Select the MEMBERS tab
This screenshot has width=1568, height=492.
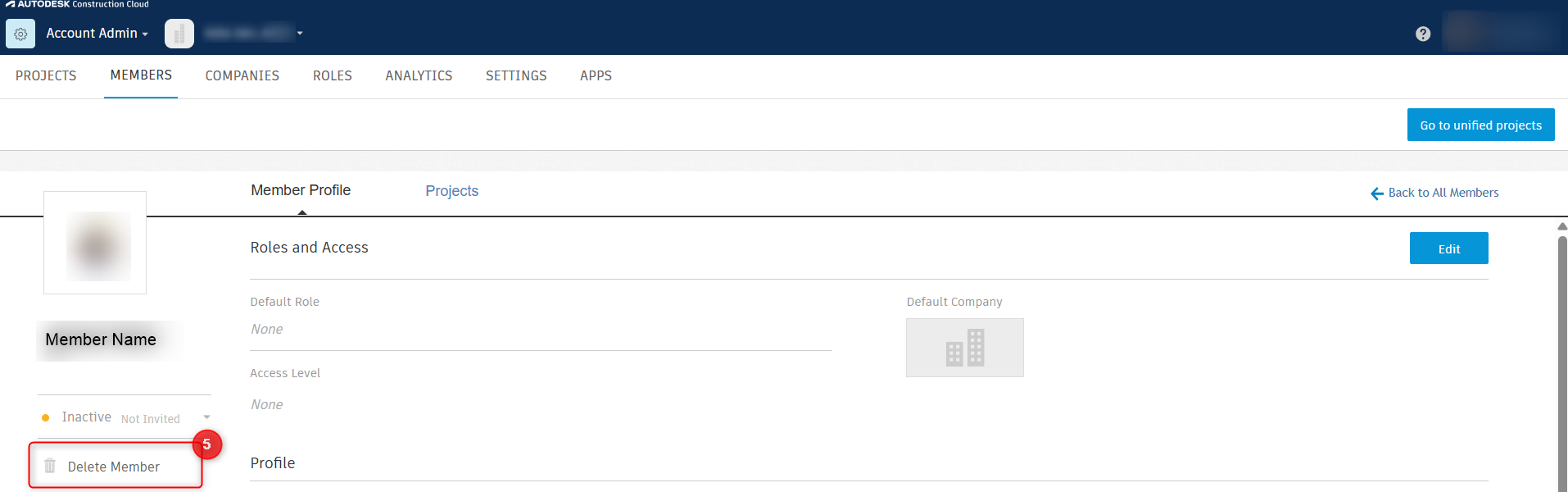(141, 75)
